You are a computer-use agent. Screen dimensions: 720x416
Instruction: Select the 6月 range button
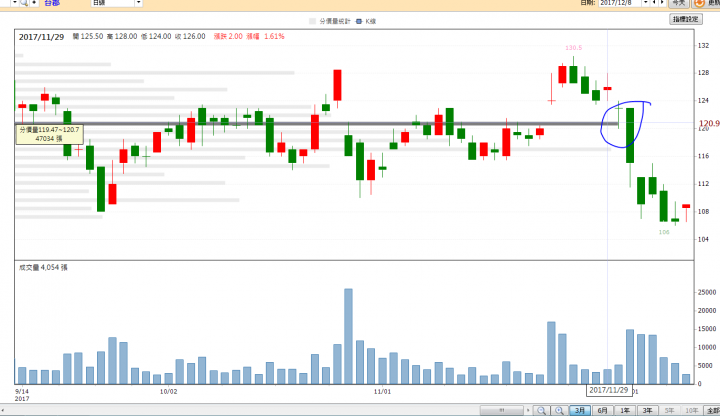[x=602, y=410]
